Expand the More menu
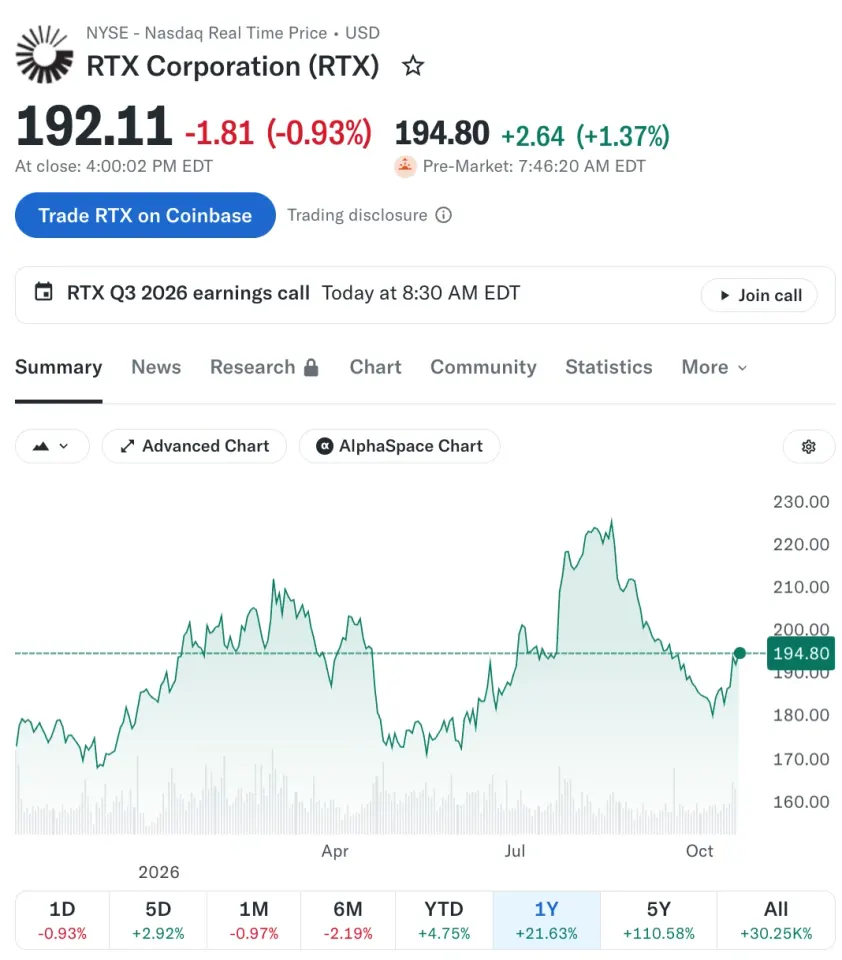842x960 pixels. coord(714,367)
